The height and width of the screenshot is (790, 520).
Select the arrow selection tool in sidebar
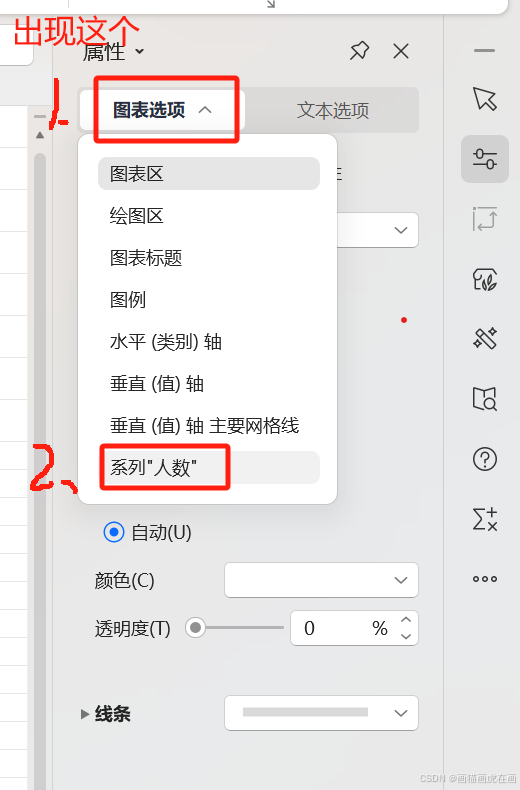click(485, 99)
